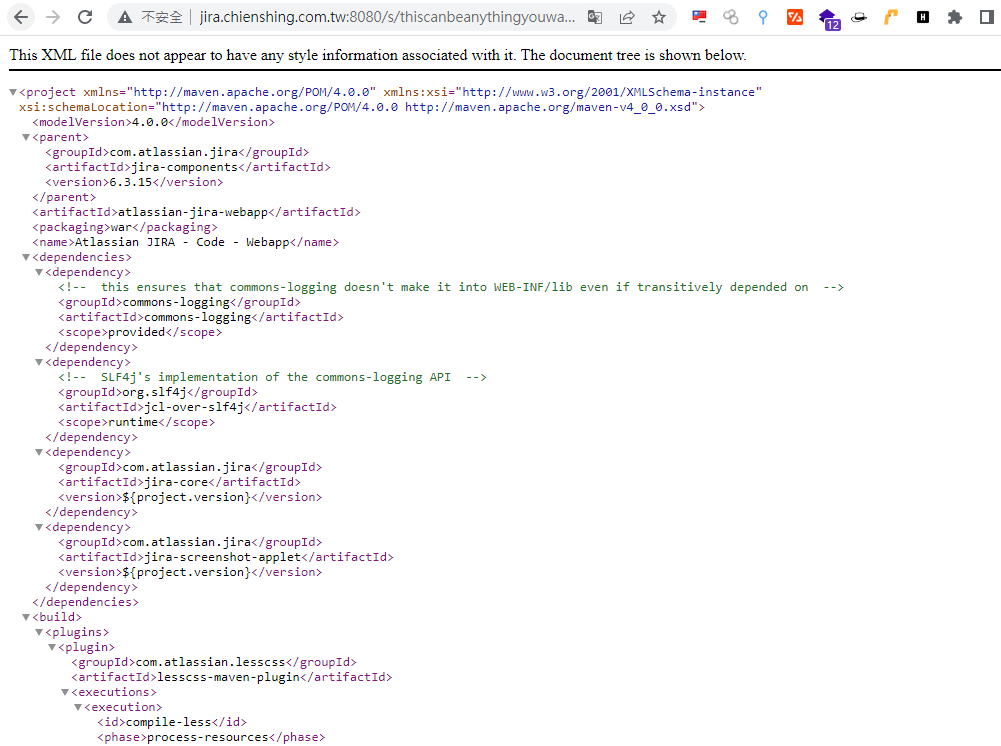Click artifactId commons-logging line
The image size is (1001, 746).
point(201,317)
